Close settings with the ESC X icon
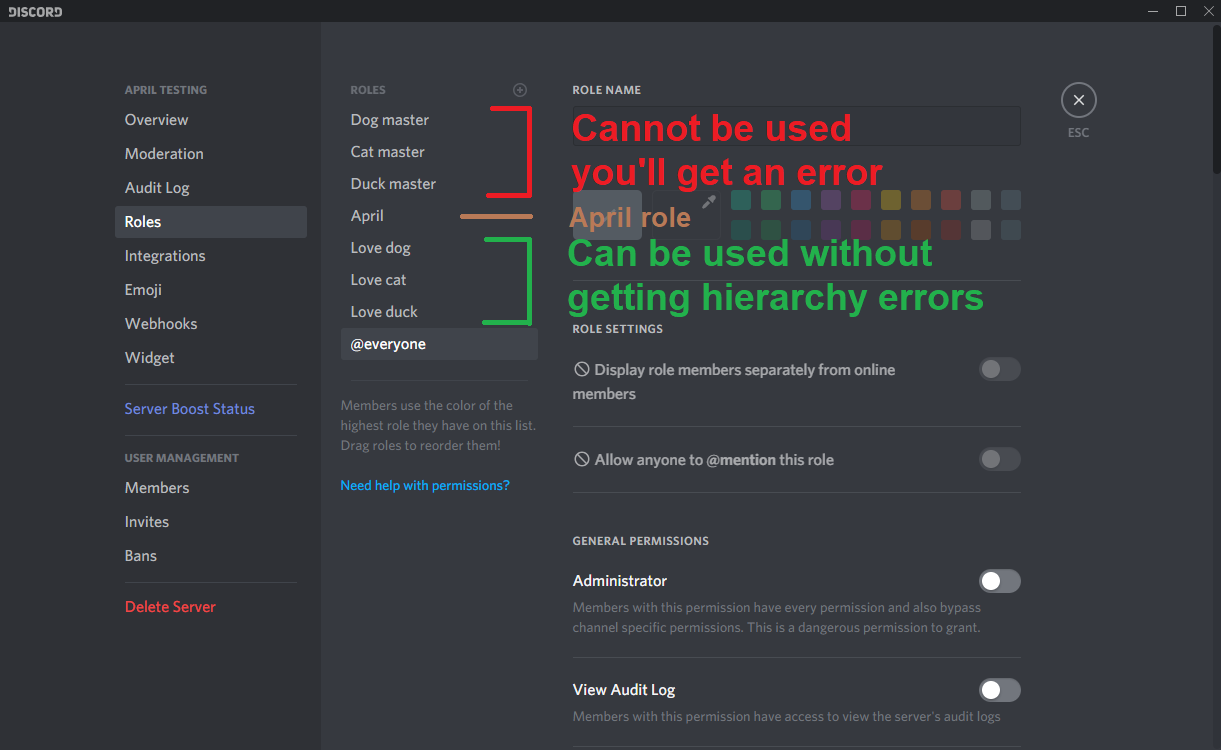This screenshot has height=750, width=1221. [1079, 100]
